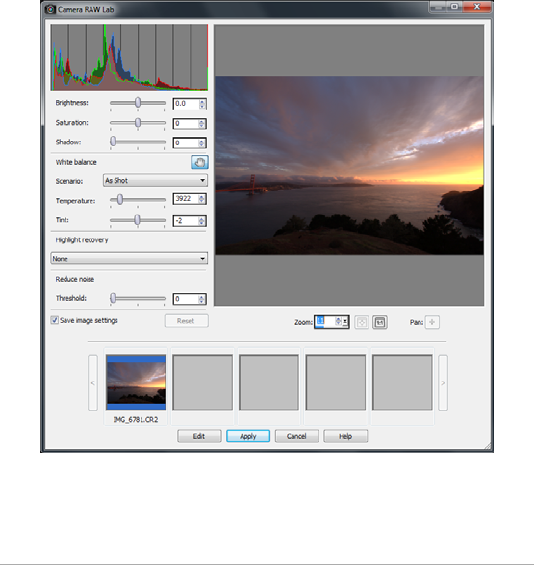
Task: Expand the Highlight recovery None dropdown
Action: (x=129, y=259)
